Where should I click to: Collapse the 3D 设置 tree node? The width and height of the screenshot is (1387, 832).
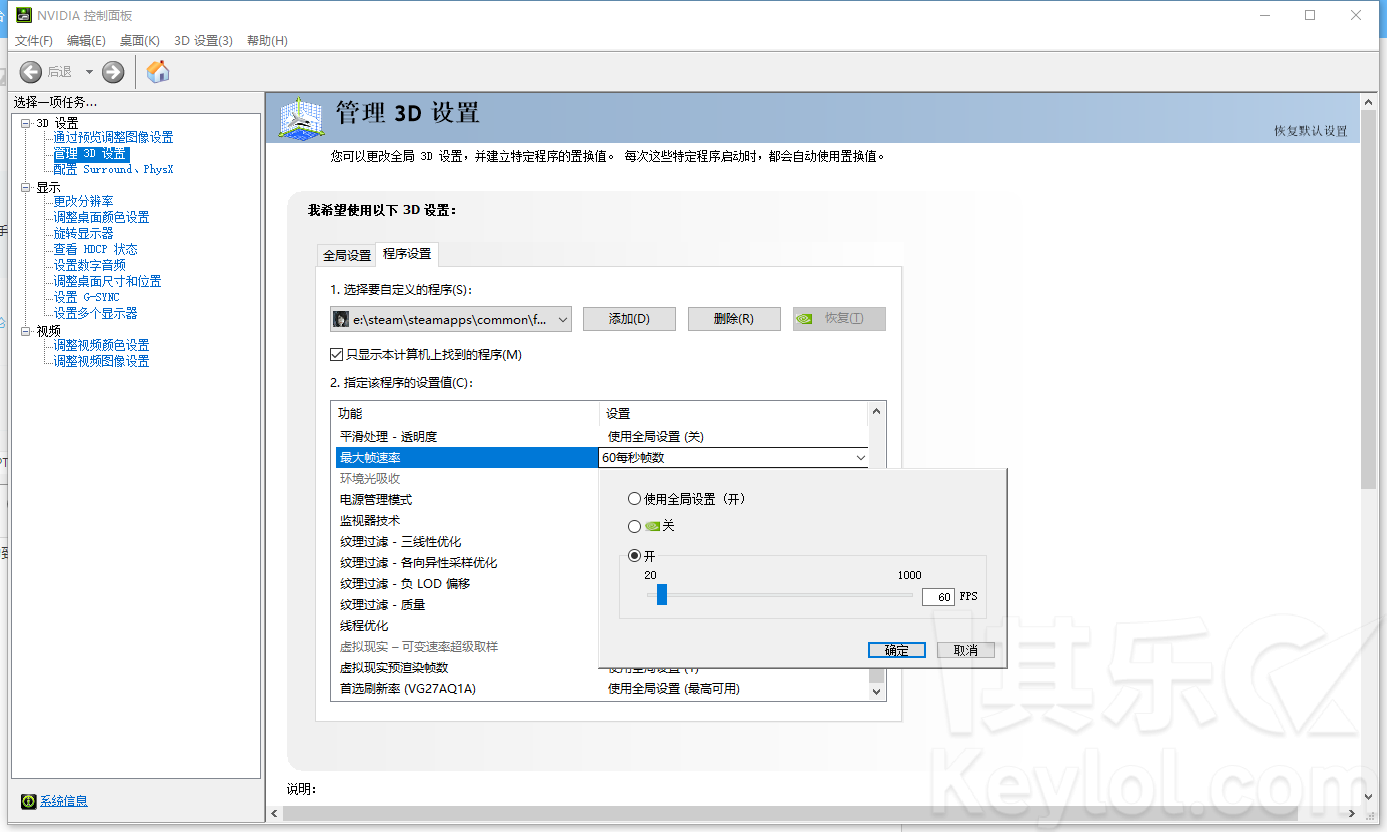[x=26, y=123]
